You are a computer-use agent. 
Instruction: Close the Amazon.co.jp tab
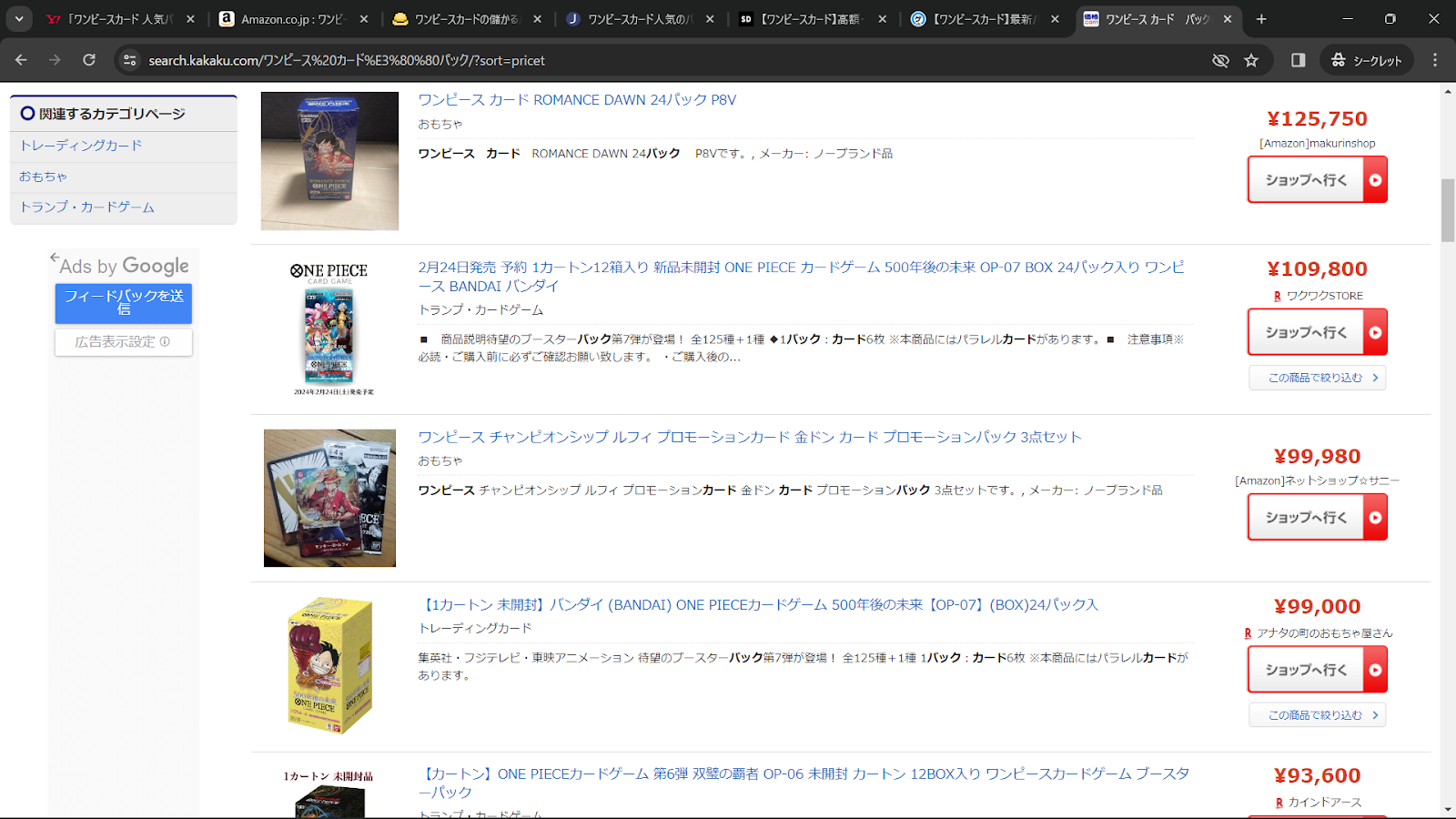(364, 19)
